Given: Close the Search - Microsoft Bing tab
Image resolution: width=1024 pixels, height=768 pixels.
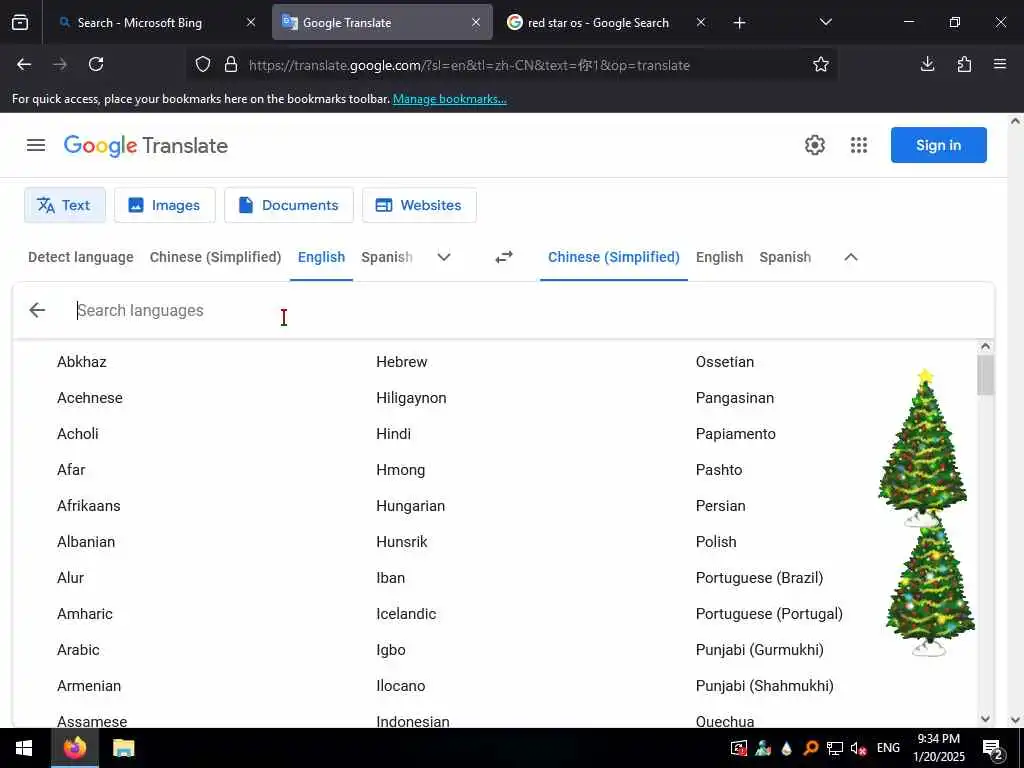Looking at the screenshot, I should click(251, 23).
